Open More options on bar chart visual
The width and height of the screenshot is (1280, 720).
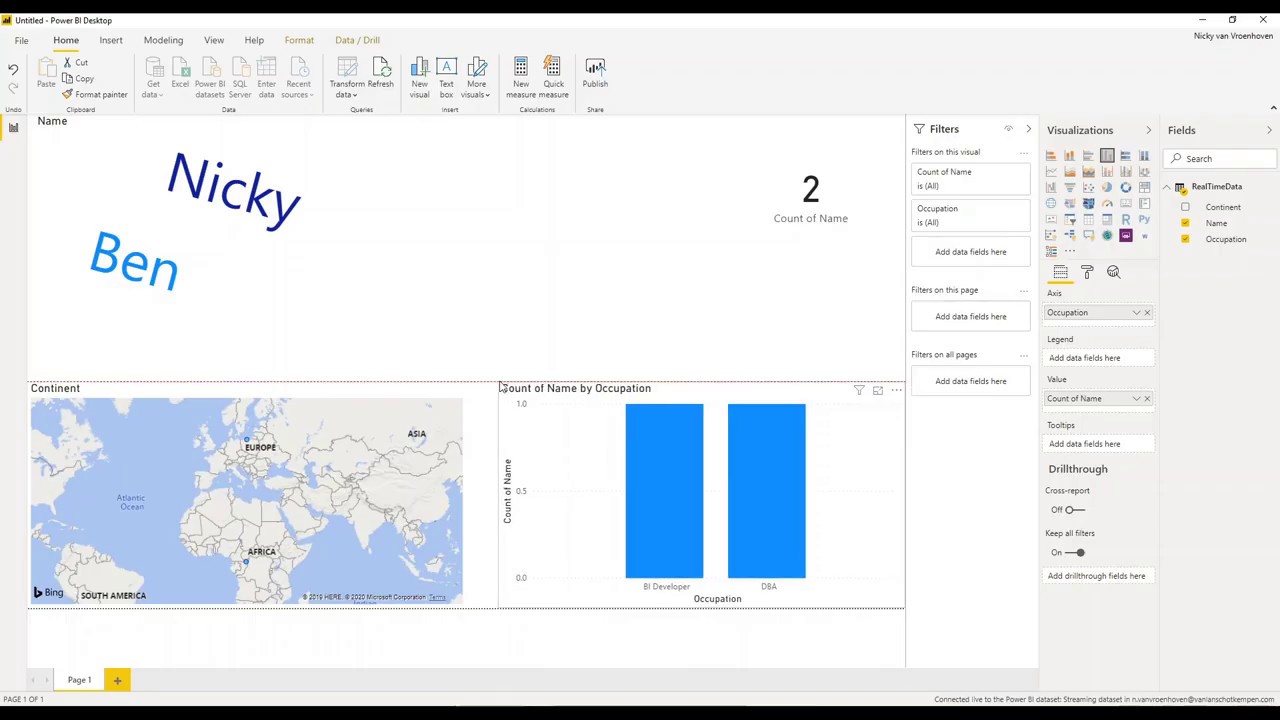pos(896,390)
